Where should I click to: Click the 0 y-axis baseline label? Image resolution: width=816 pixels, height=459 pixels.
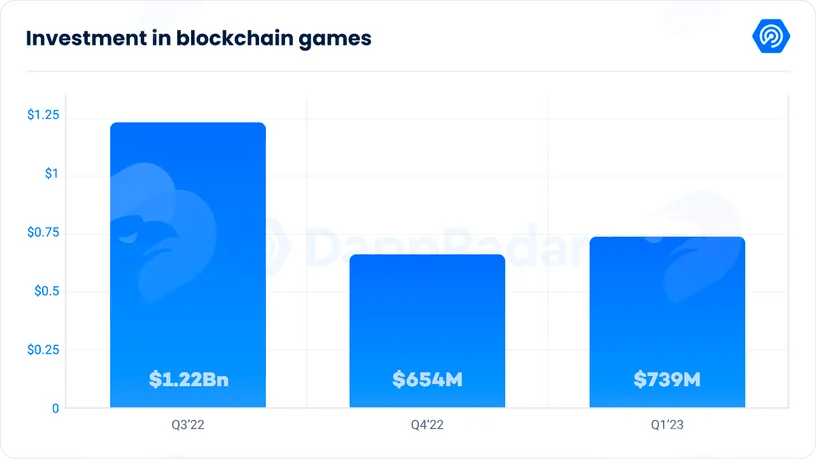(x=56, y=409)
